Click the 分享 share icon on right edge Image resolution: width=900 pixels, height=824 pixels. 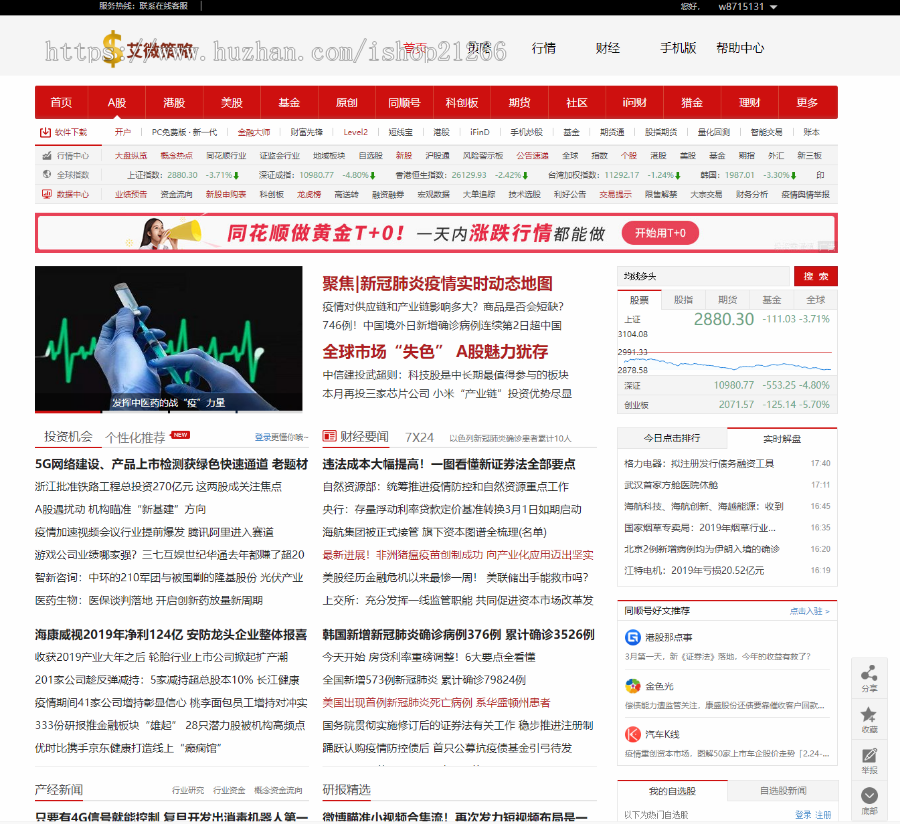point(869,673)
